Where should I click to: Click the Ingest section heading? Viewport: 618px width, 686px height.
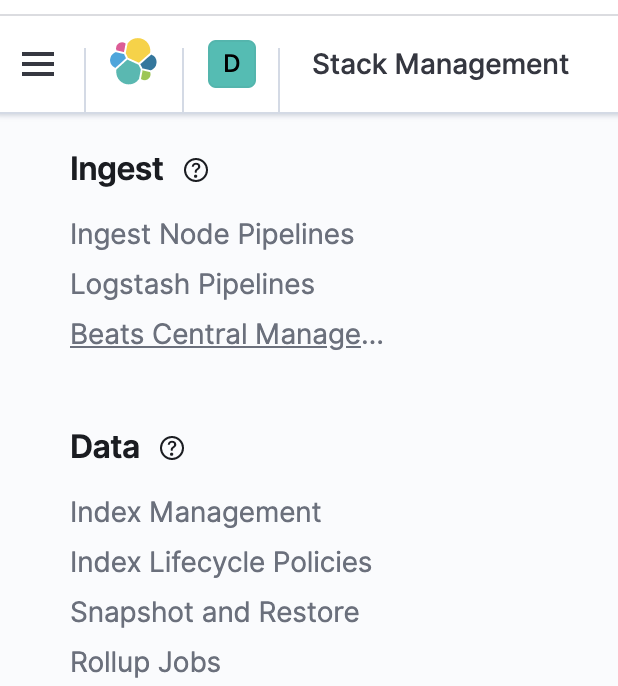pyautogui.click(x=116, y=170)
